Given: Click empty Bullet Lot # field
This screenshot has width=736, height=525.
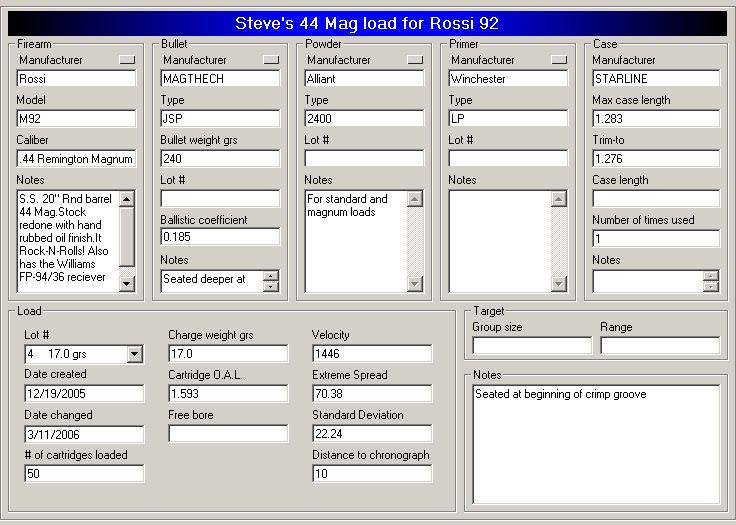Looking at the screenshot, I should pyautogui.click(x=220, y=198).
